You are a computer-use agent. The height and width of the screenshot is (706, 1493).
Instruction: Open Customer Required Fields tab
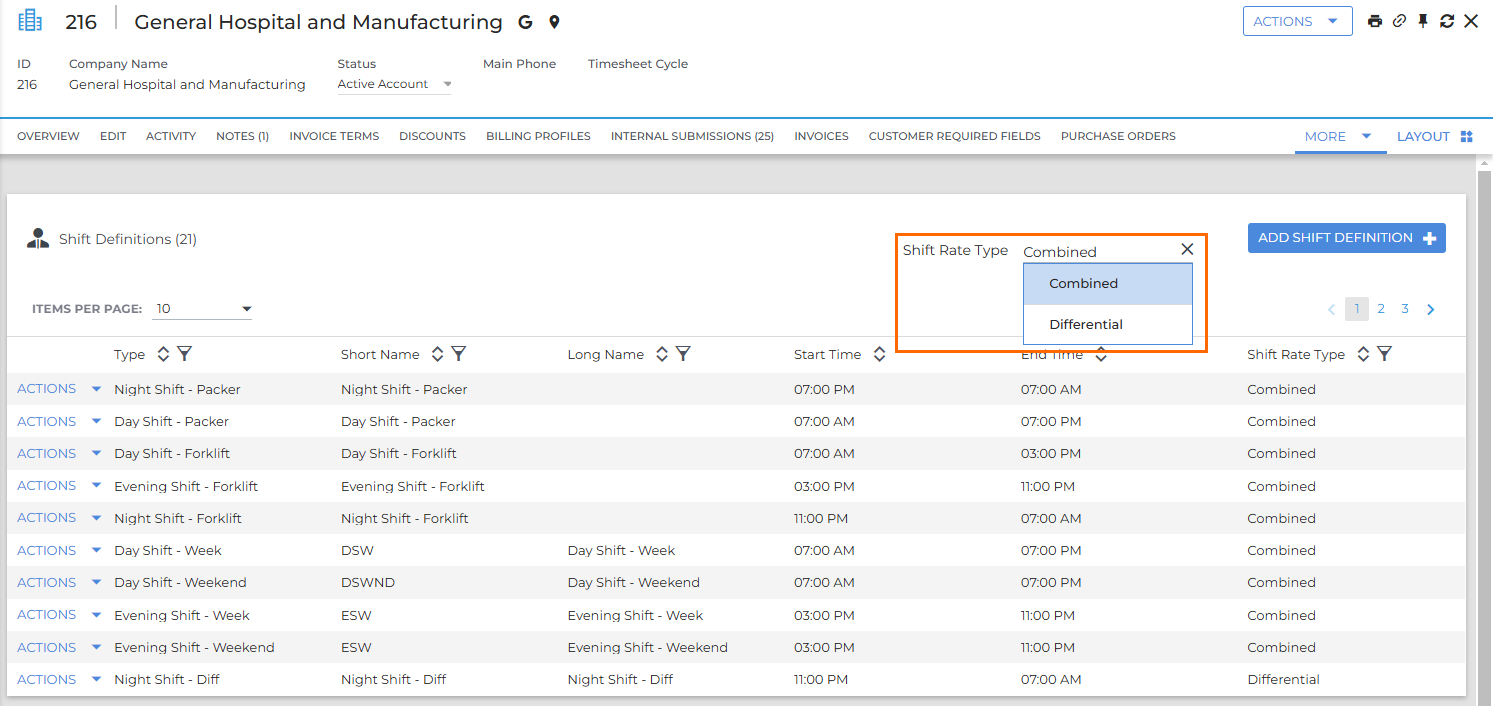[x=954, y=136]
